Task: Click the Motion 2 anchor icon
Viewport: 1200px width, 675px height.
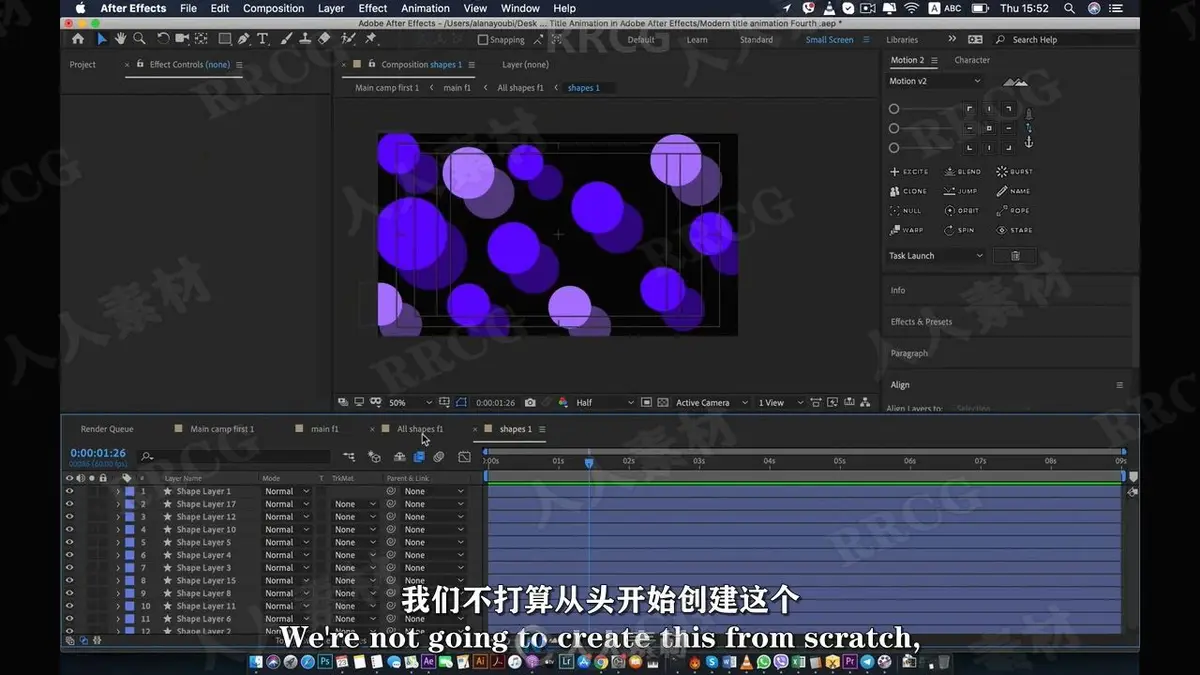Action: pyautogui.click(x=1028, y=143)
